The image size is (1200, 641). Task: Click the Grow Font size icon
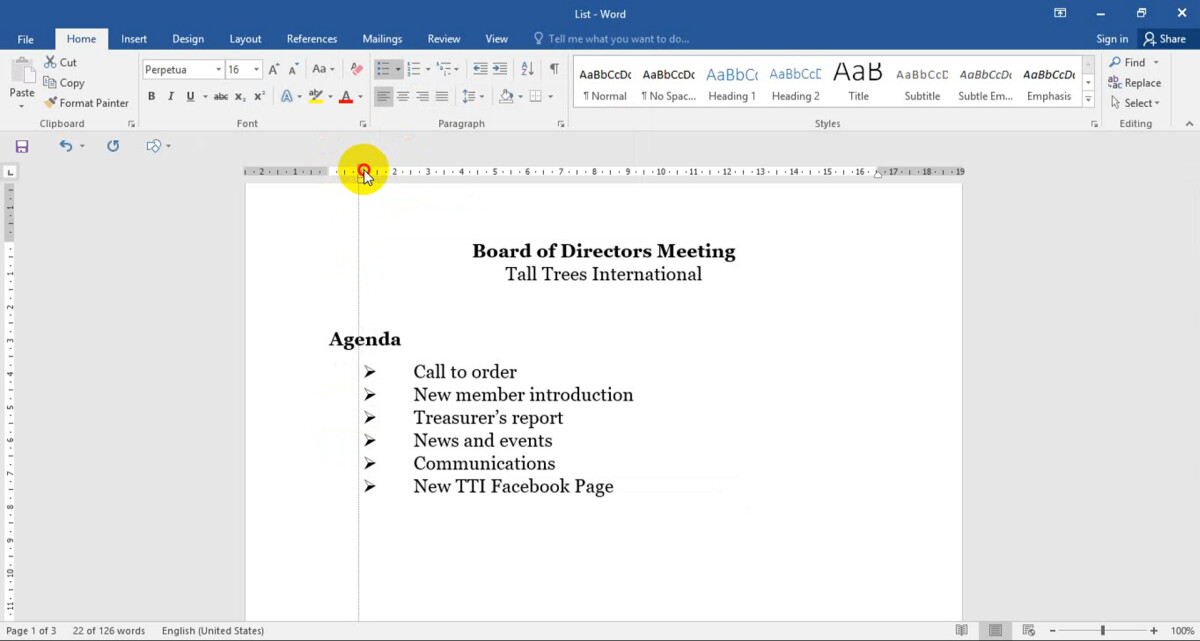click(274, 69)
